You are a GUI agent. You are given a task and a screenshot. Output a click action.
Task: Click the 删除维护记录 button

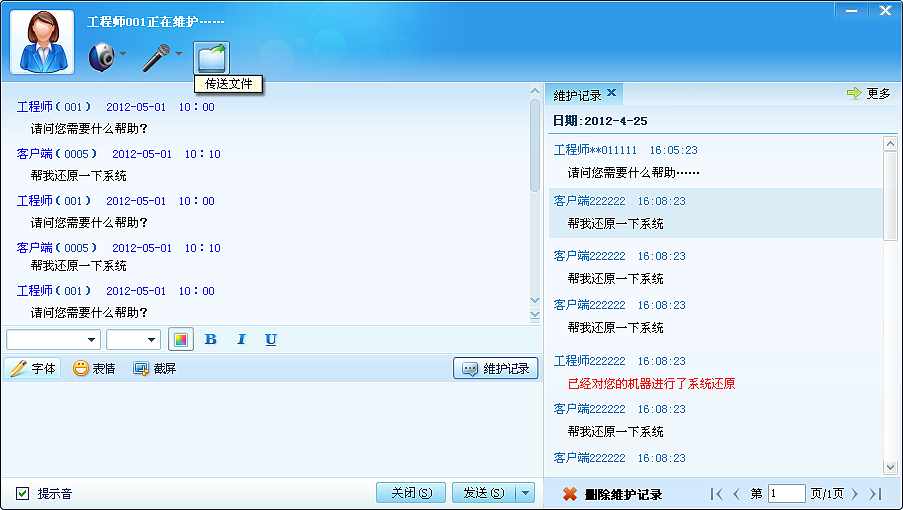612,494
